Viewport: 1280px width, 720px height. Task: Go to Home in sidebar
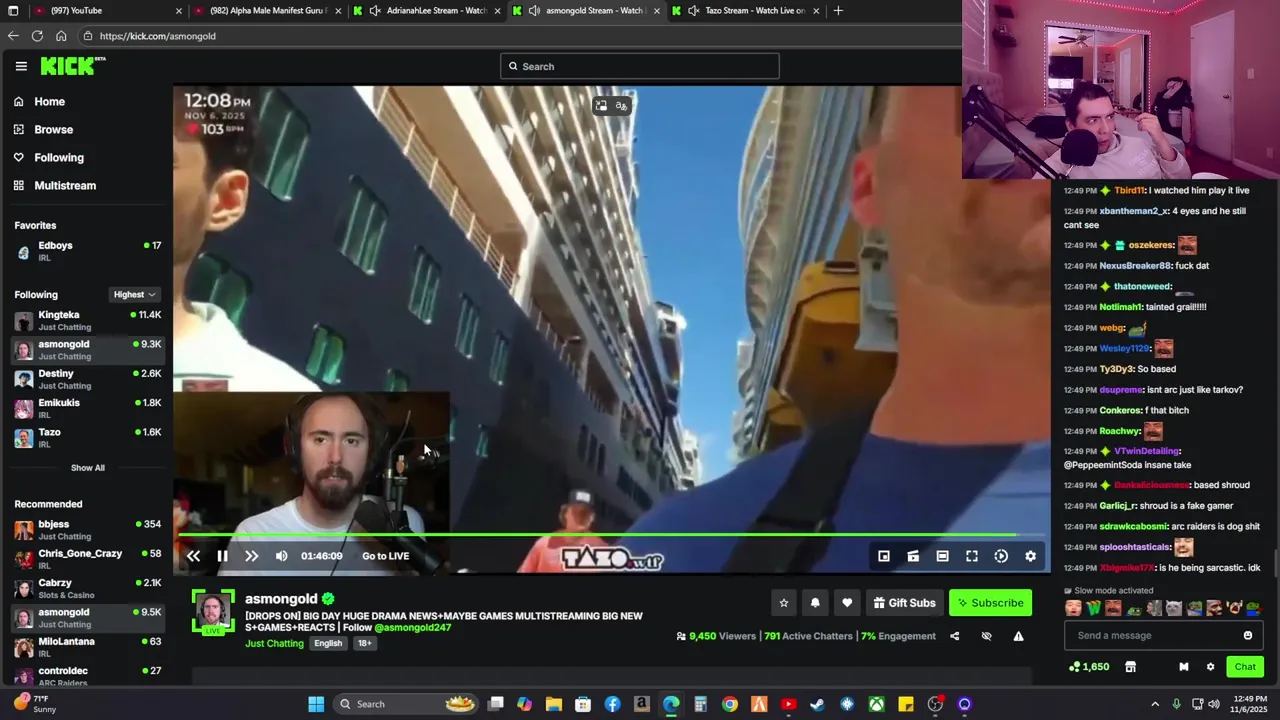tap(40, 101)
